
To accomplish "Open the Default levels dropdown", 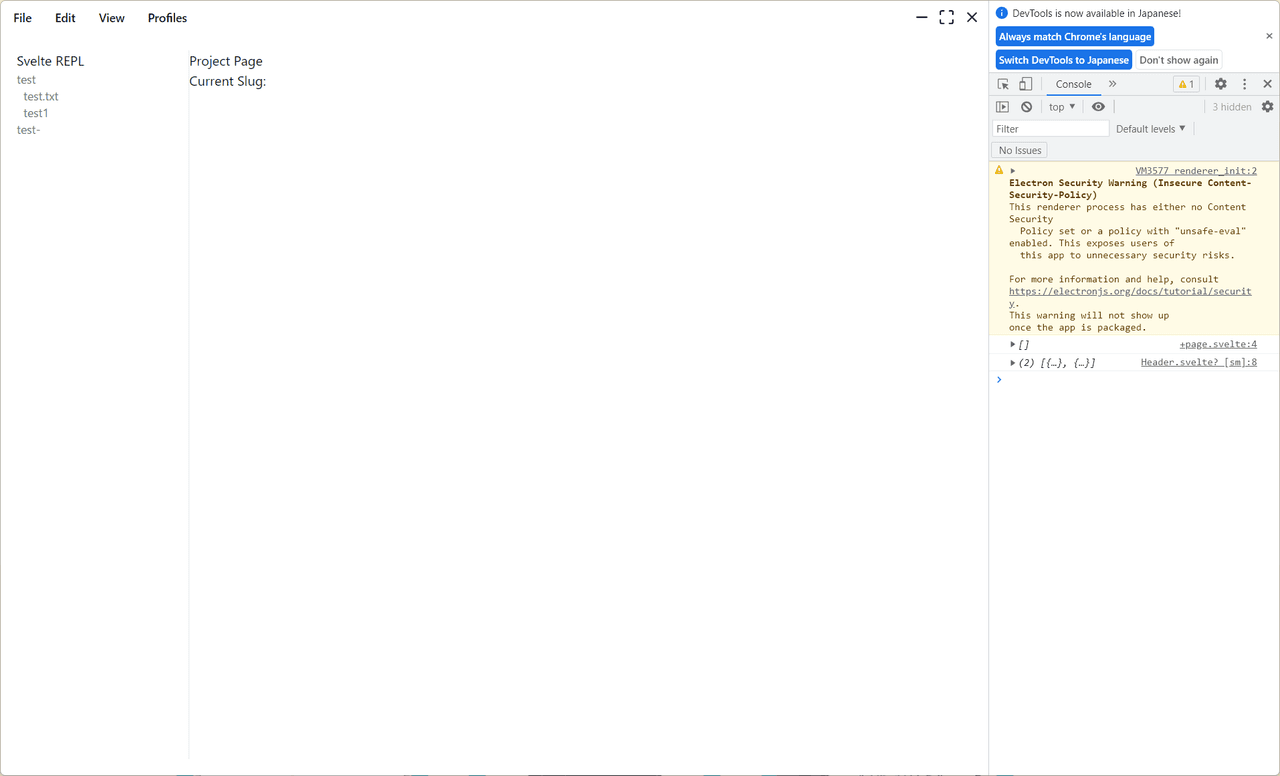I will pyautogui.click(x=1150, y=129).
